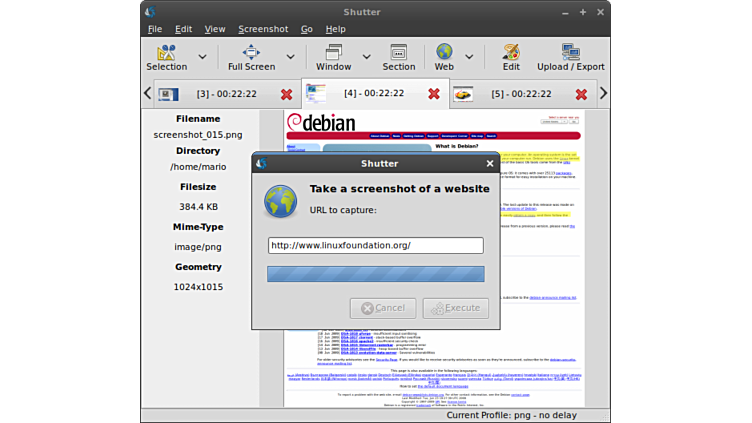Open the Edit drawing tool
The image size is (752, 423).
pyautogui.click(x=511, y=52)
